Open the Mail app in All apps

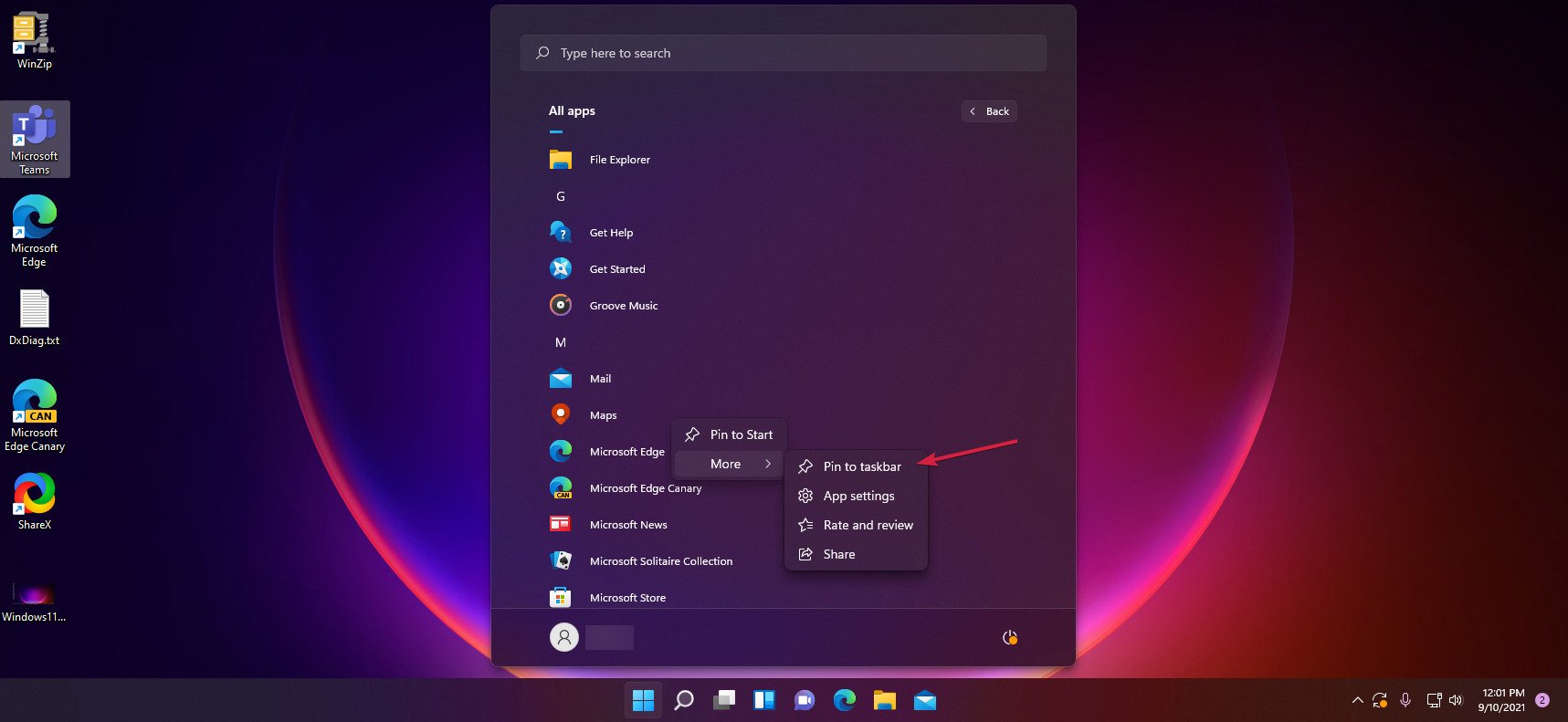pos(580,379)
